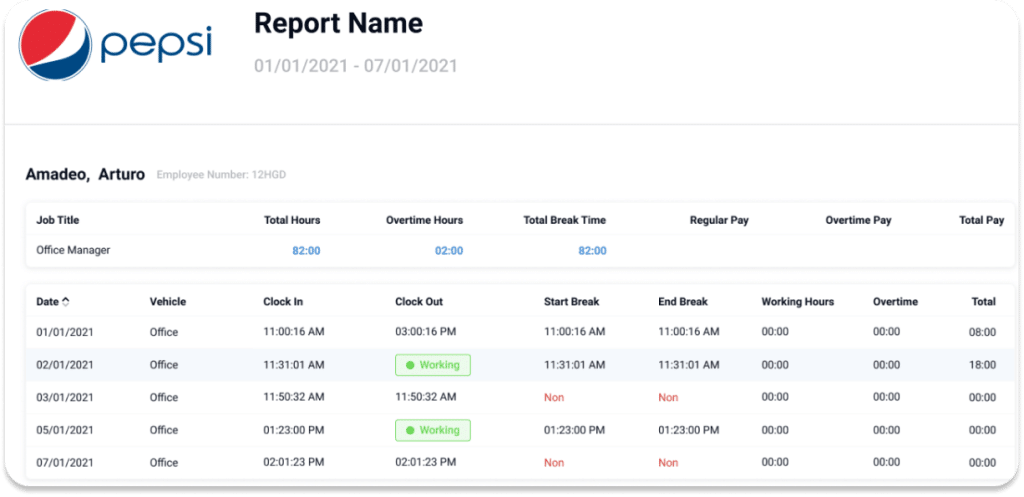The width and height of the screenshot is (1024, 497).
Task: Click the Clock Out column header
Action: pos(419,302)
